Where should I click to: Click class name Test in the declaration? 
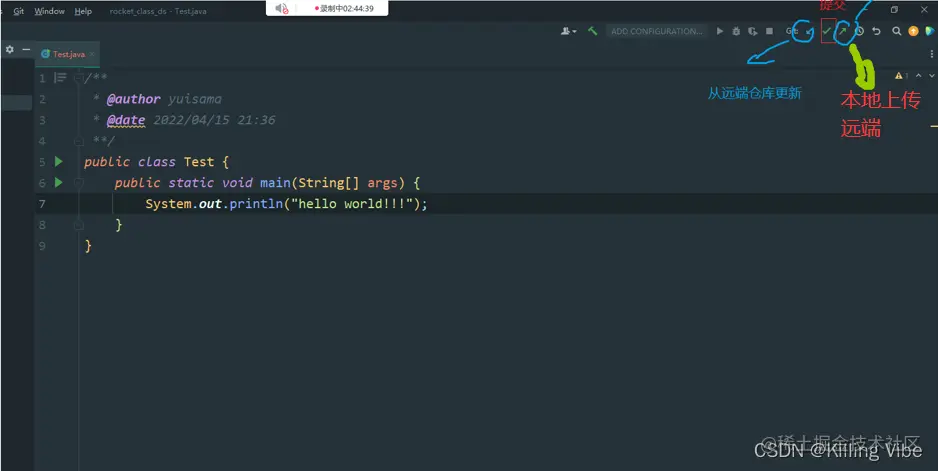tap(199, 162)
